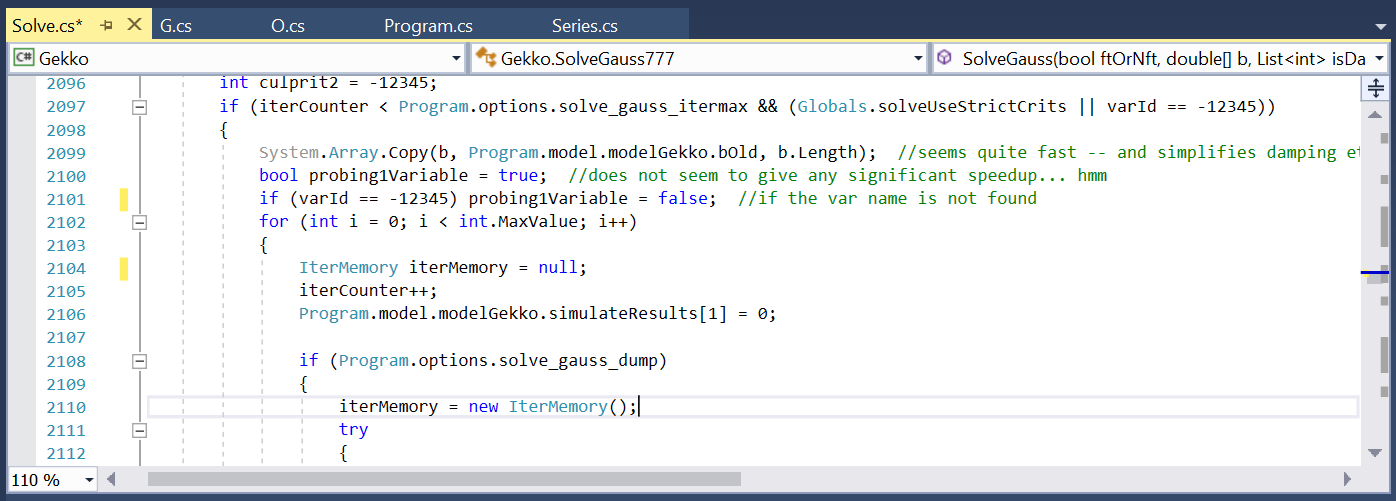Click the method cube icon beside SolveGauss
Viewport: 1396px width, 501px height.
pyautogui.click(x=944, y=59)
